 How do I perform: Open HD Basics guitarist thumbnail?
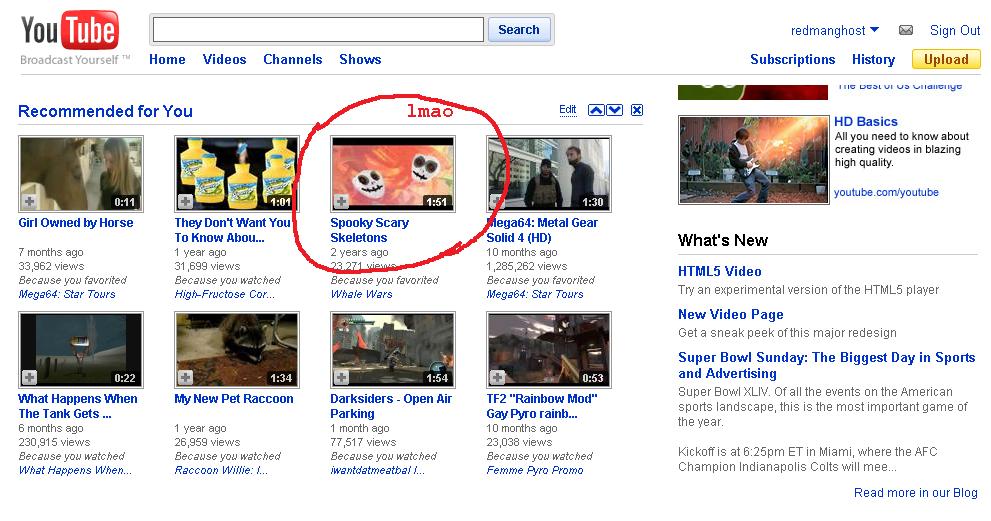pos(753,160)
